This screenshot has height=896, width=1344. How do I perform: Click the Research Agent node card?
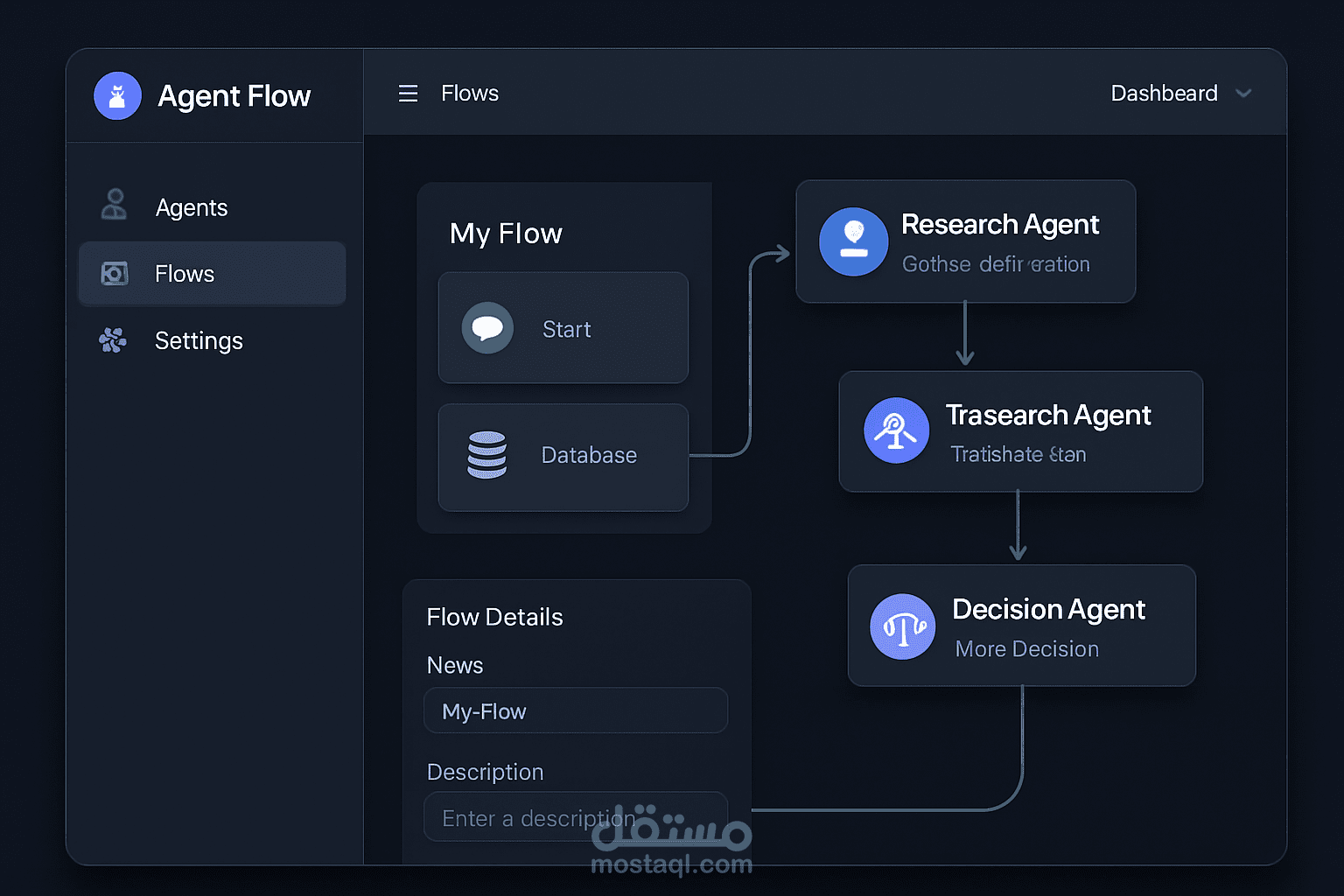pyautogui.click(x=965, y=241)
